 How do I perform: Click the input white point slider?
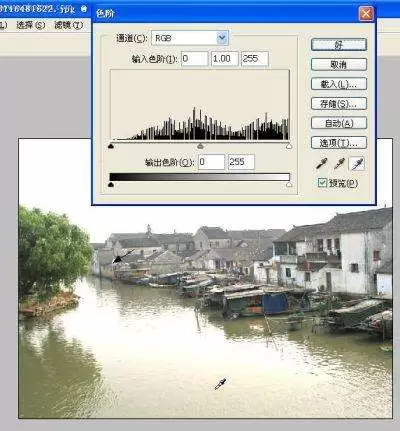point(289,146)
